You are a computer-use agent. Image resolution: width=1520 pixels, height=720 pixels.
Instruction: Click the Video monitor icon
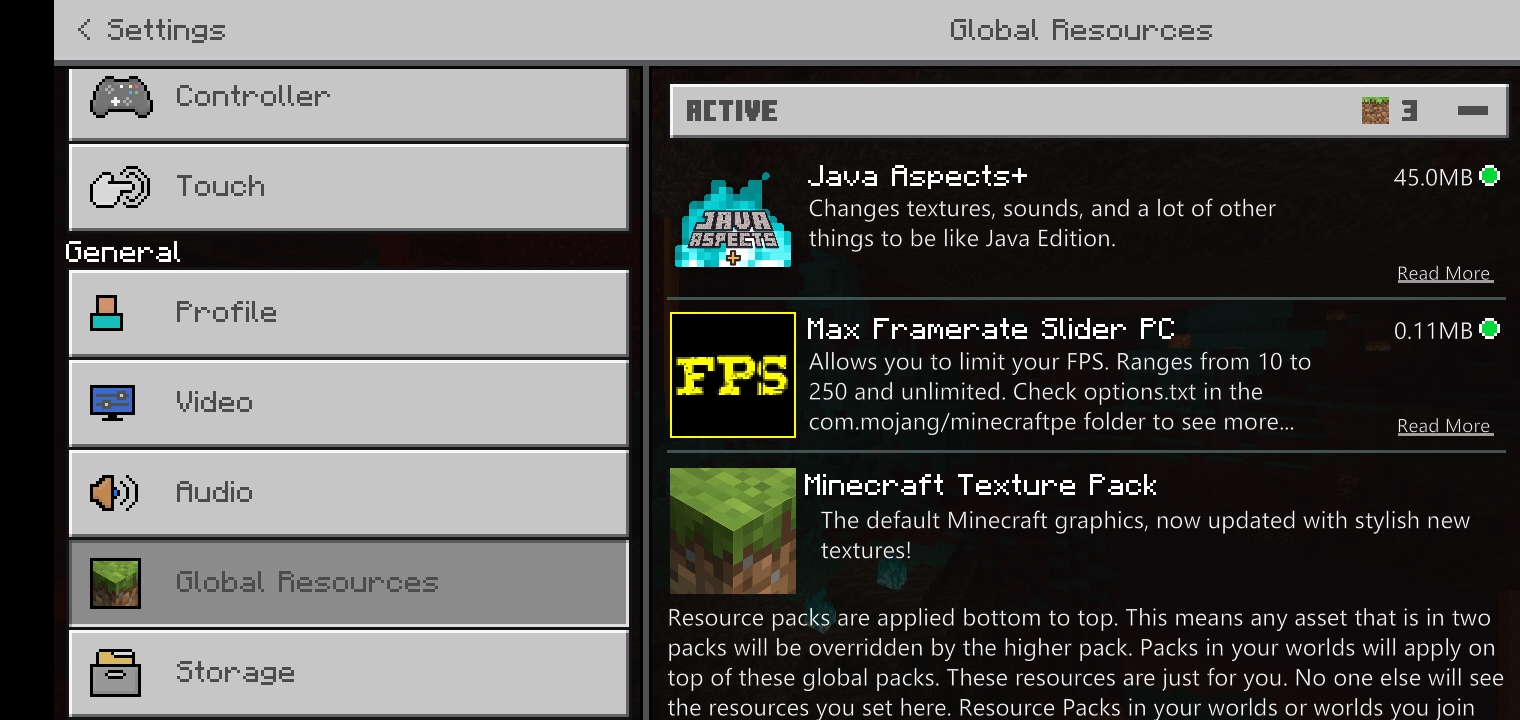[112, 402]
